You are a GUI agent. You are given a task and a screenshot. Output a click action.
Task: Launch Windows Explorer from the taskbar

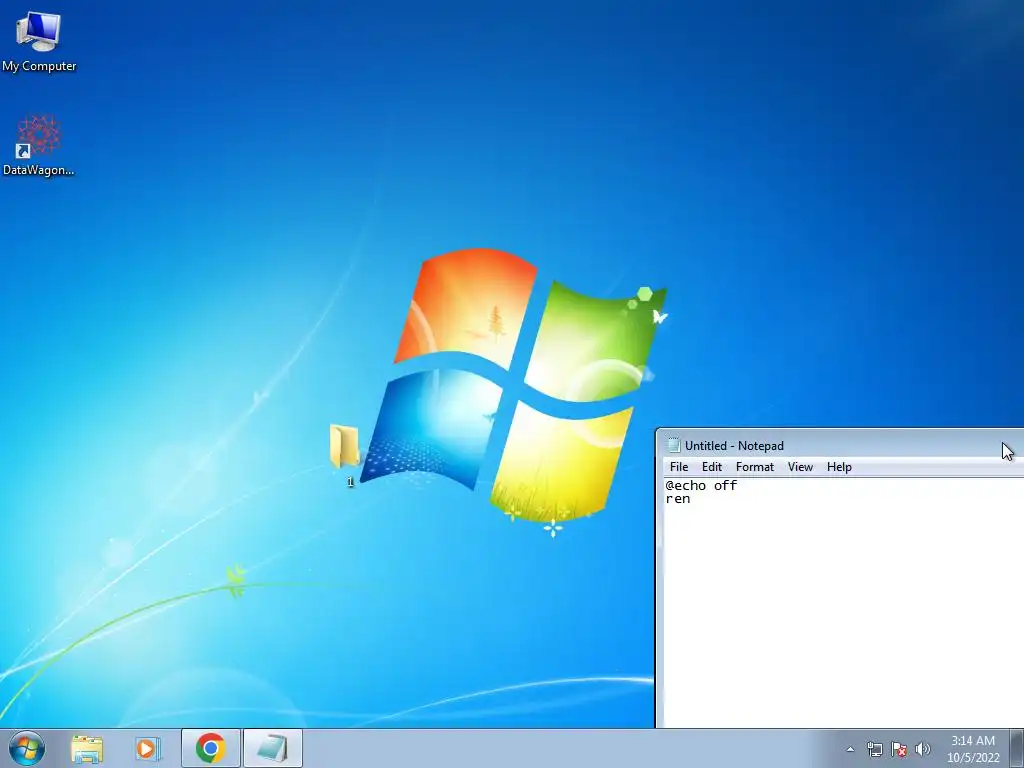coord(87,748)
